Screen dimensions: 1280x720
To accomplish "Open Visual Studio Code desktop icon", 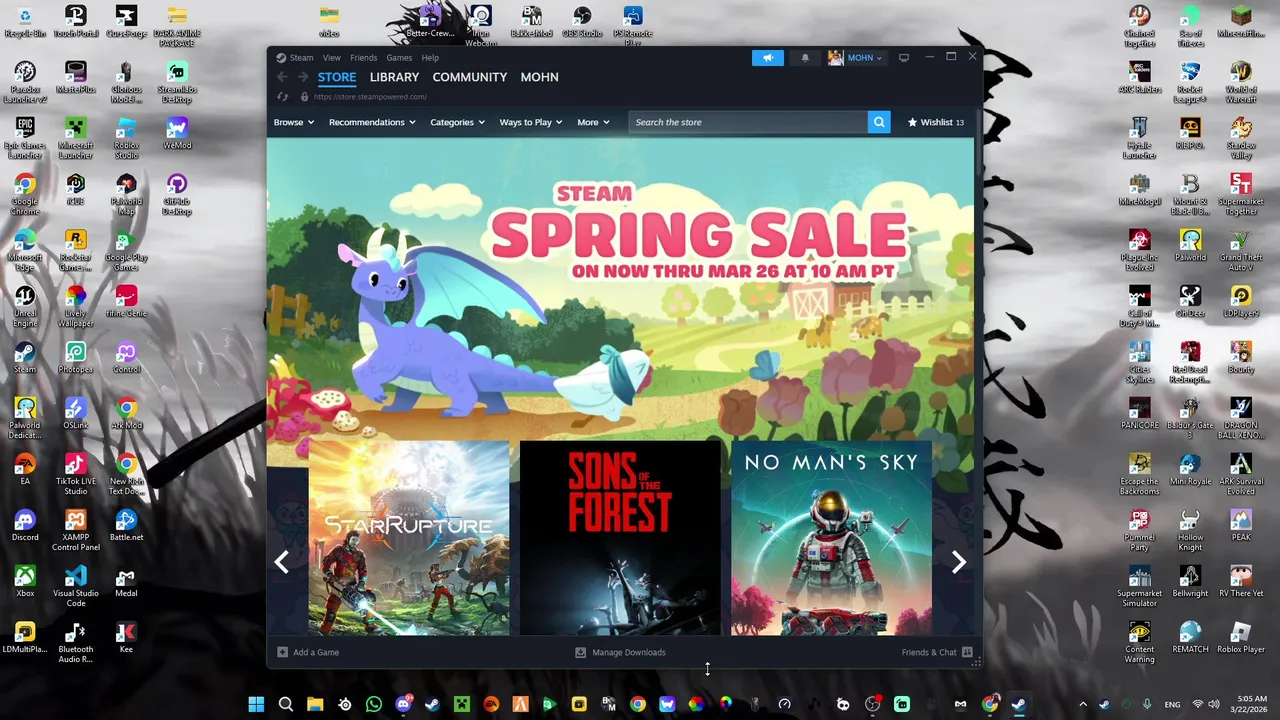I will coord(76,586).
